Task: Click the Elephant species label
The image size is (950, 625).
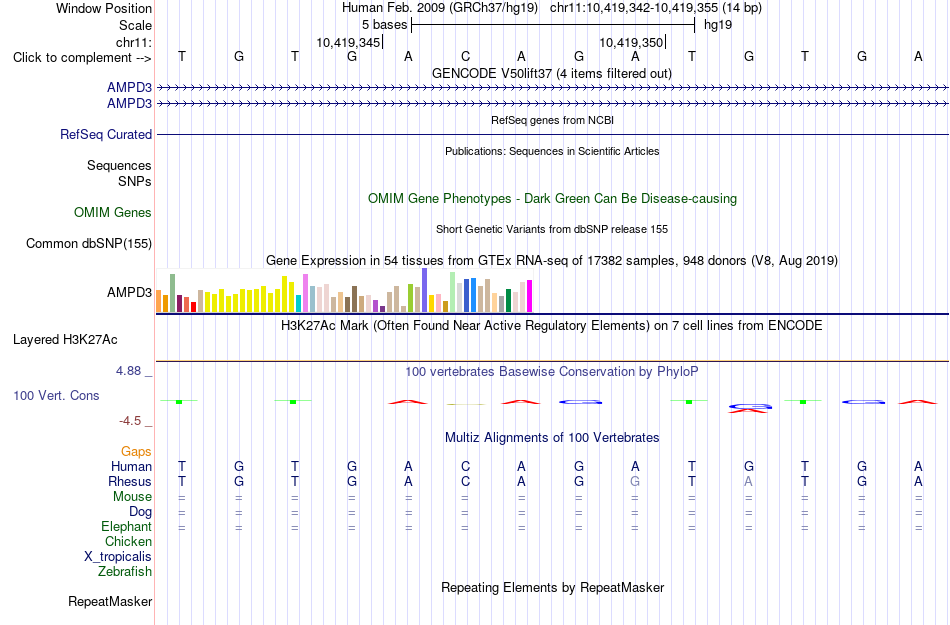Action: tap(127, 526)
